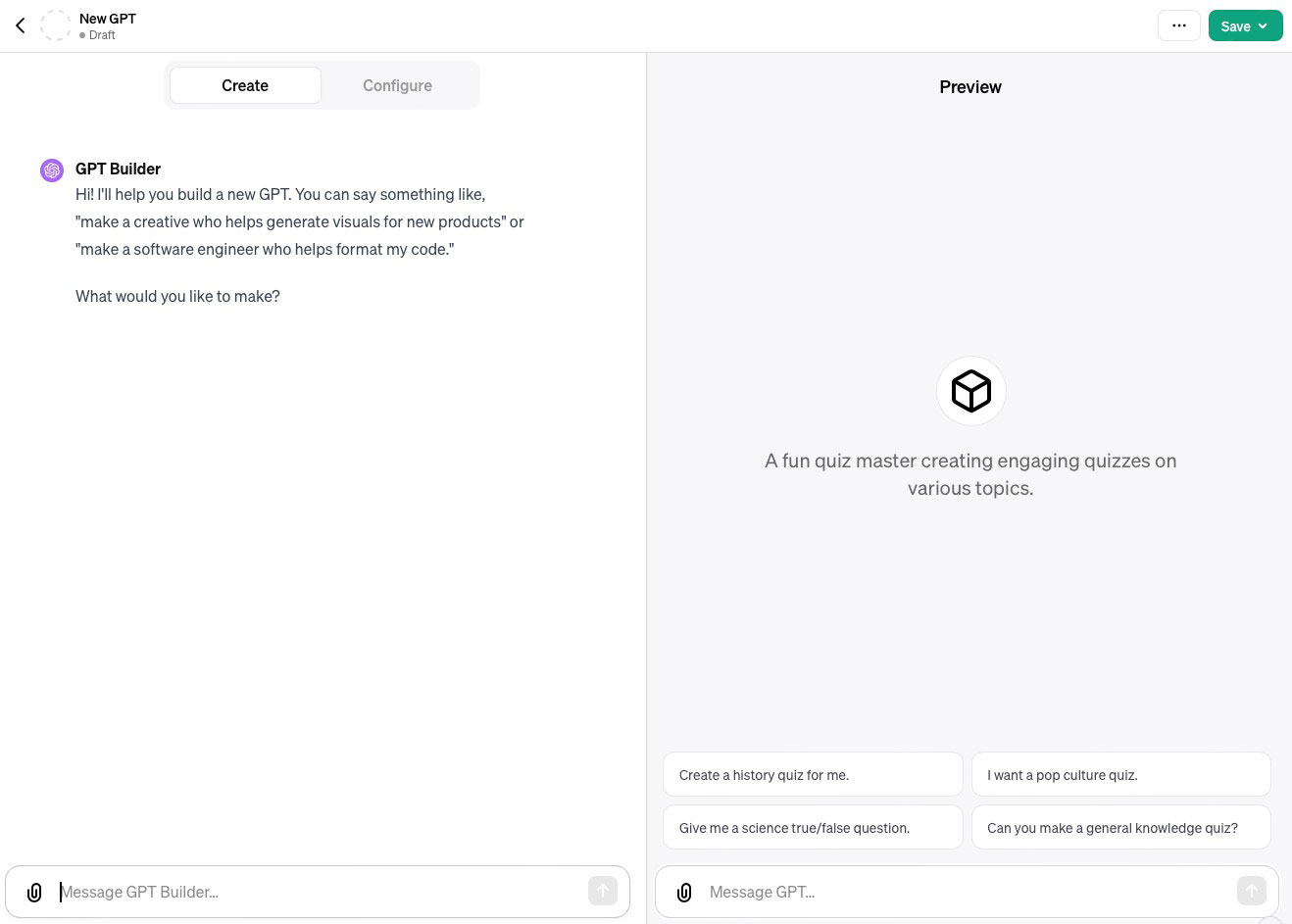Viewport: 1292px width, 924px height.
Task: Expand the Save dropdown chevron
Action: click(x=1264, y=26)
